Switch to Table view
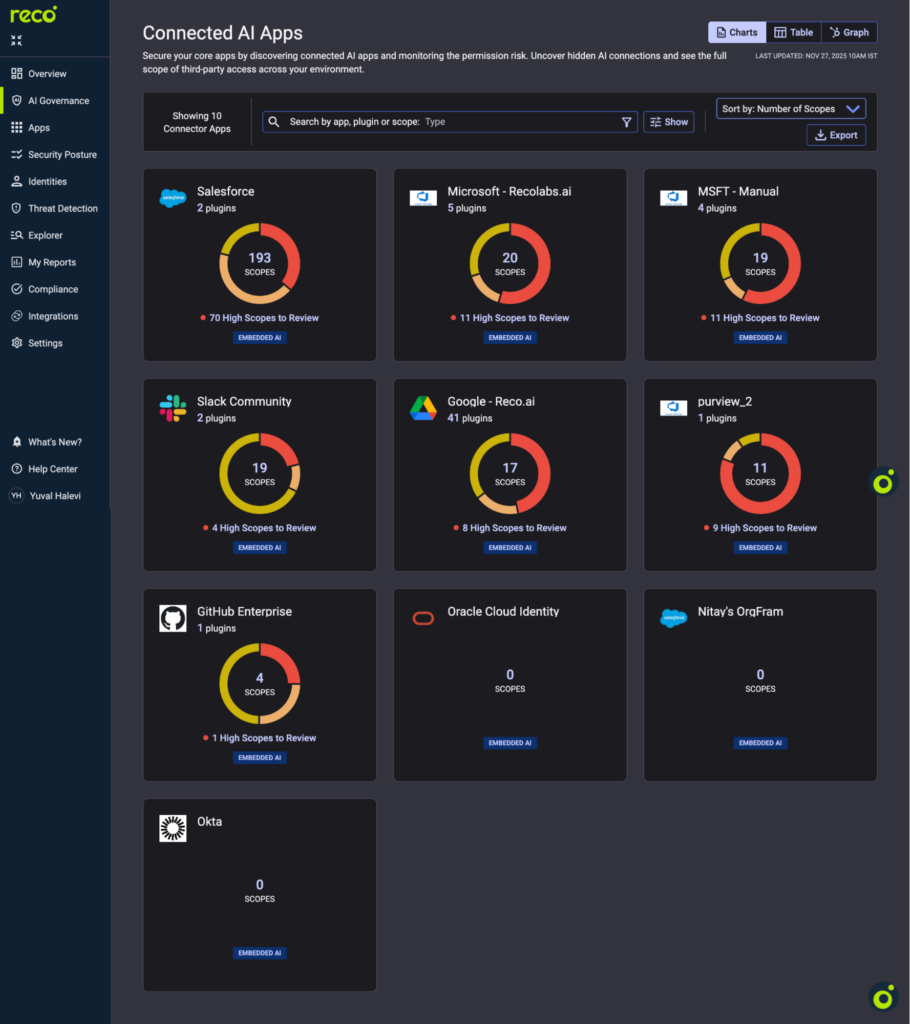This screenshot has width=910, height=1024. [x=794, y=33]
